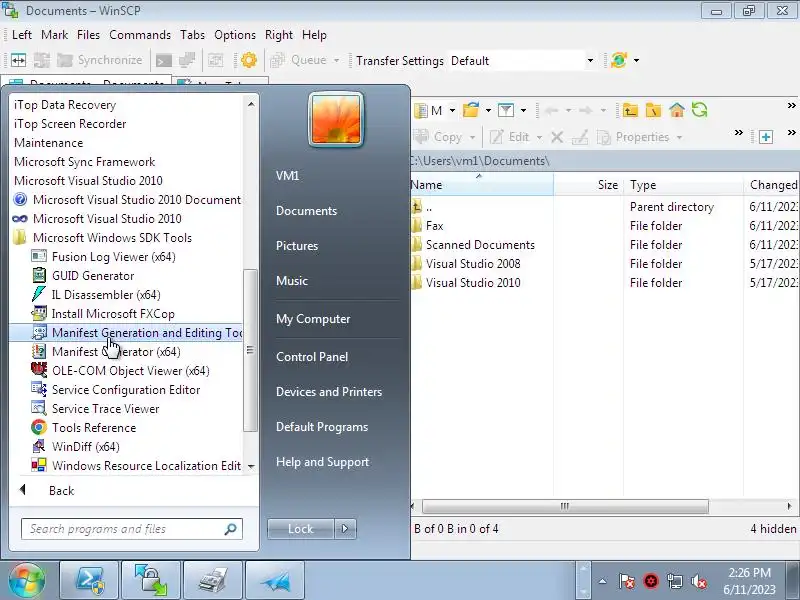Open Help and Support
800x600 pixels.
pyautogui.click(x=322, y=462)
